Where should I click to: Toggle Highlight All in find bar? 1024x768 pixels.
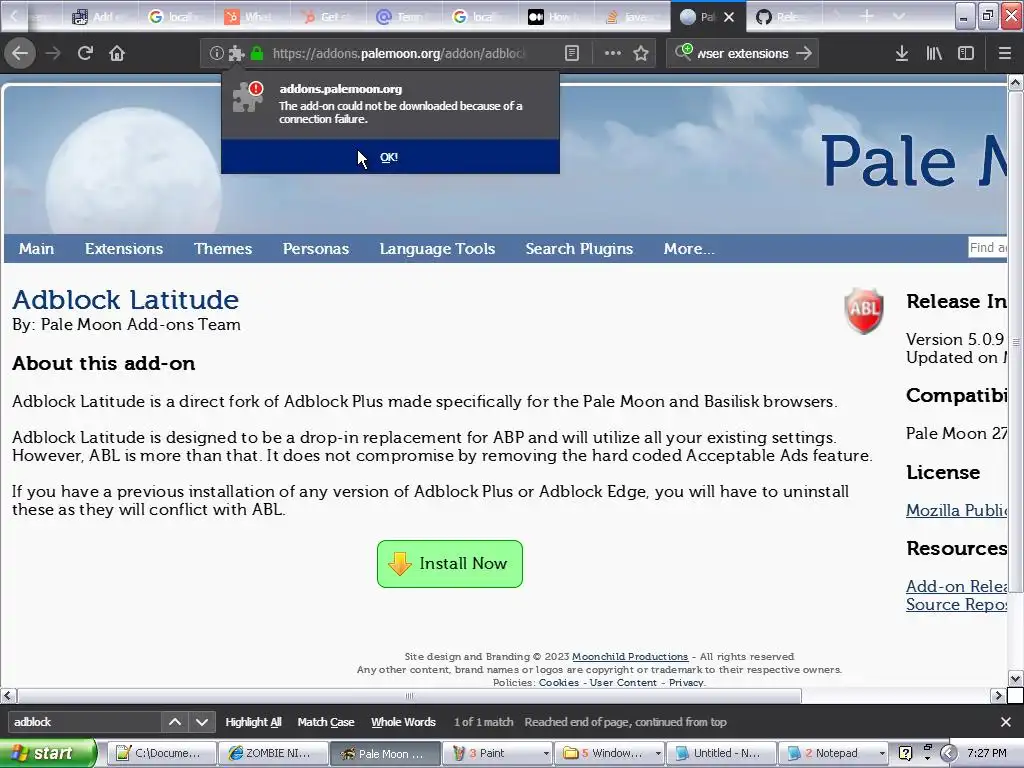[253, 722]
